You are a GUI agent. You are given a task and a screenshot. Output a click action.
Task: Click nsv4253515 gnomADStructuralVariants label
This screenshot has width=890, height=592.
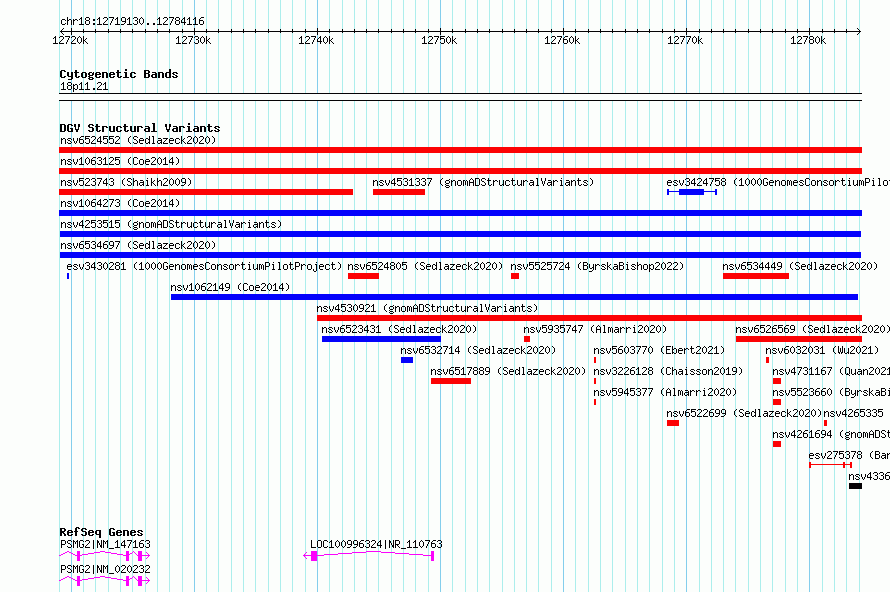[171, 224]
